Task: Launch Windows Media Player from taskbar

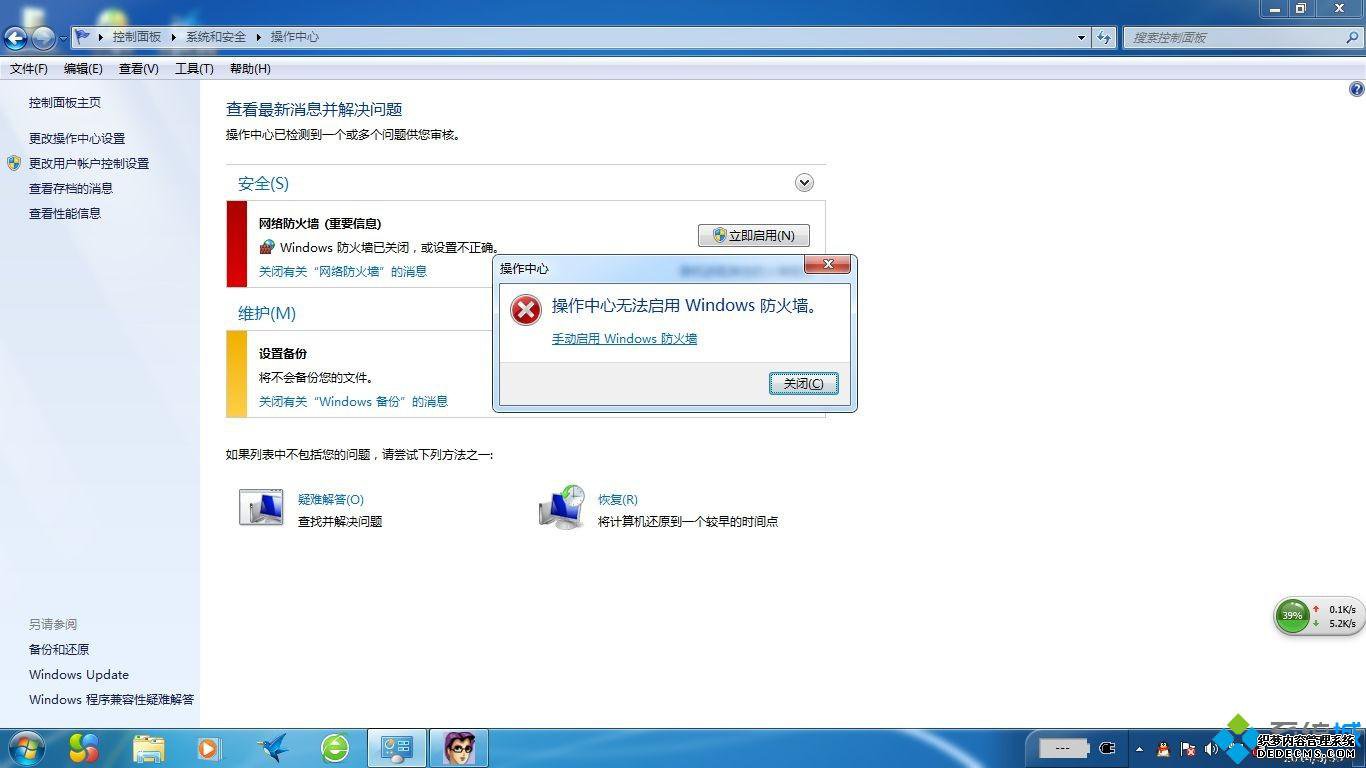Action: point(209,748)
